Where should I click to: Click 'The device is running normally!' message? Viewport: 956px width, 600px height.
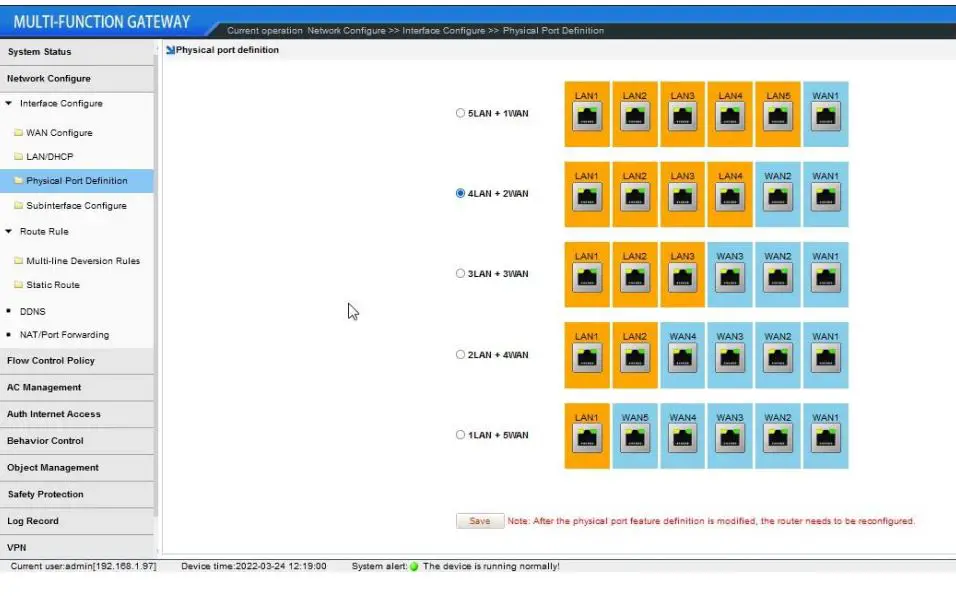click(x=491, y=566)
